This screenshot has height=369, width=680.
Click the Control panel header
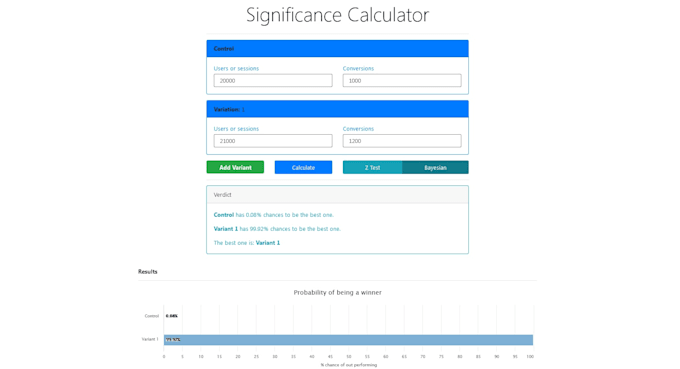[337, 49]
